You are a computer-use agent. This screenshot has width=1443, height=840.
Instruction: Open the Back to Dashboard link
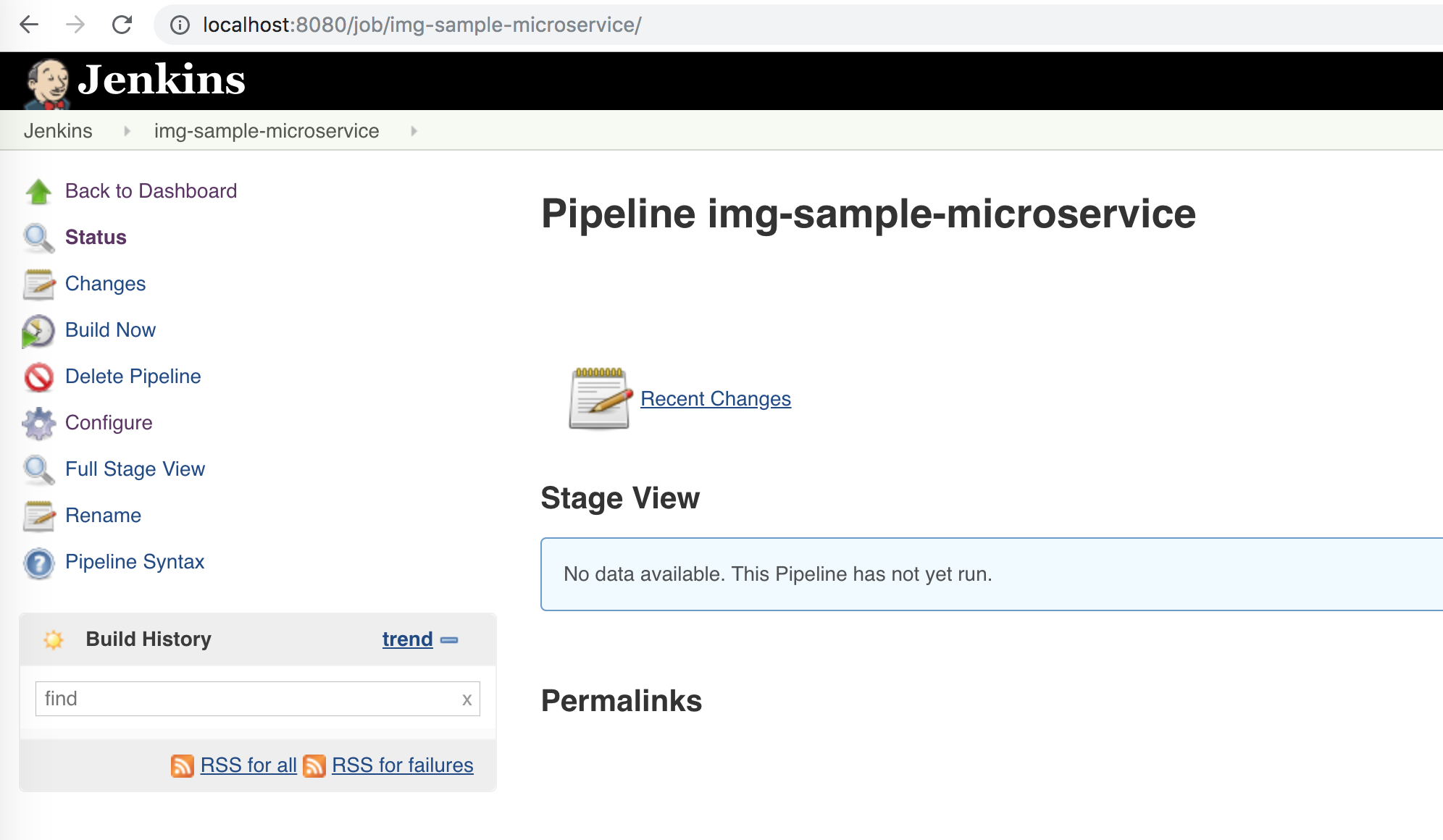pos(151,191)
